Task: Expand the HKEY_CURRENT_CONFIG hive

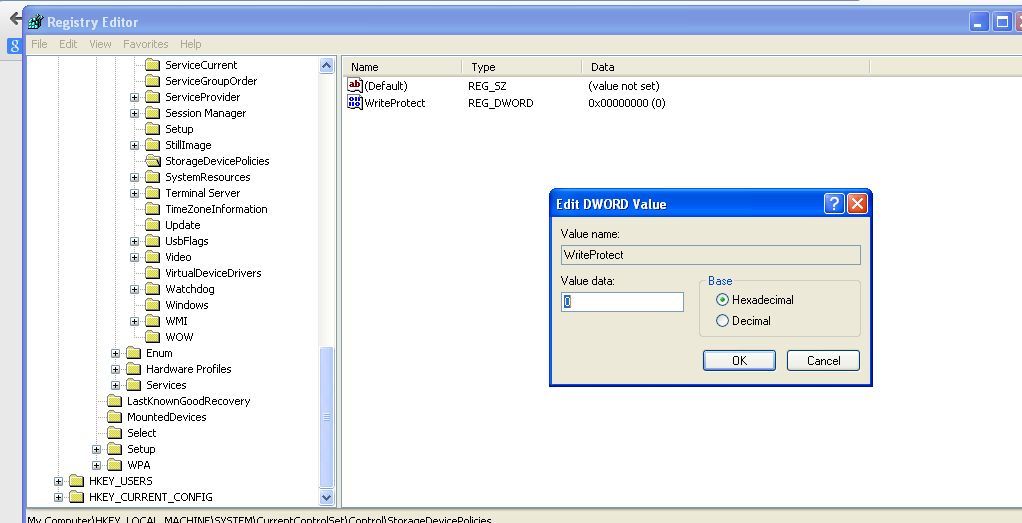Action: [58, 497]
